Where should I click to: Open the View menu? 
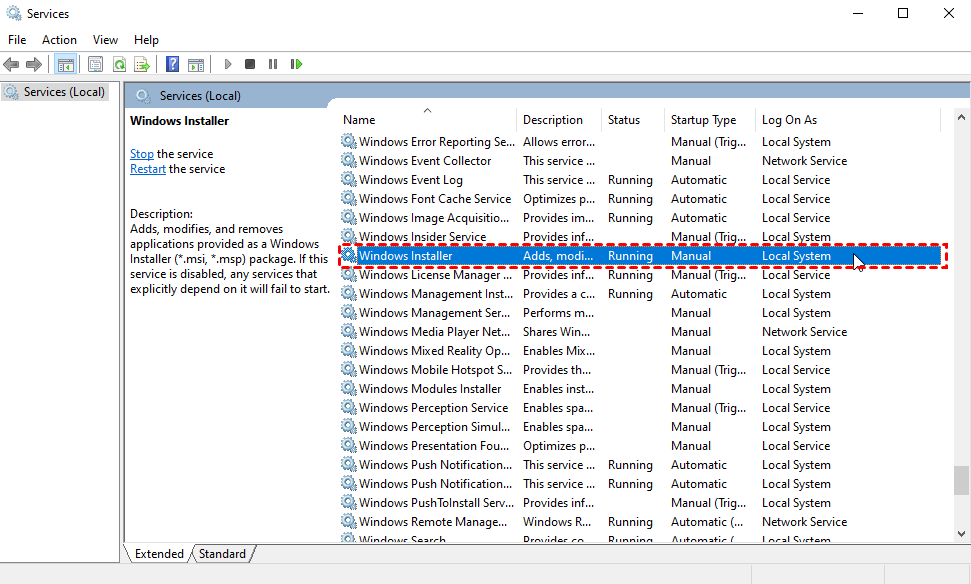tap(105, 40)
